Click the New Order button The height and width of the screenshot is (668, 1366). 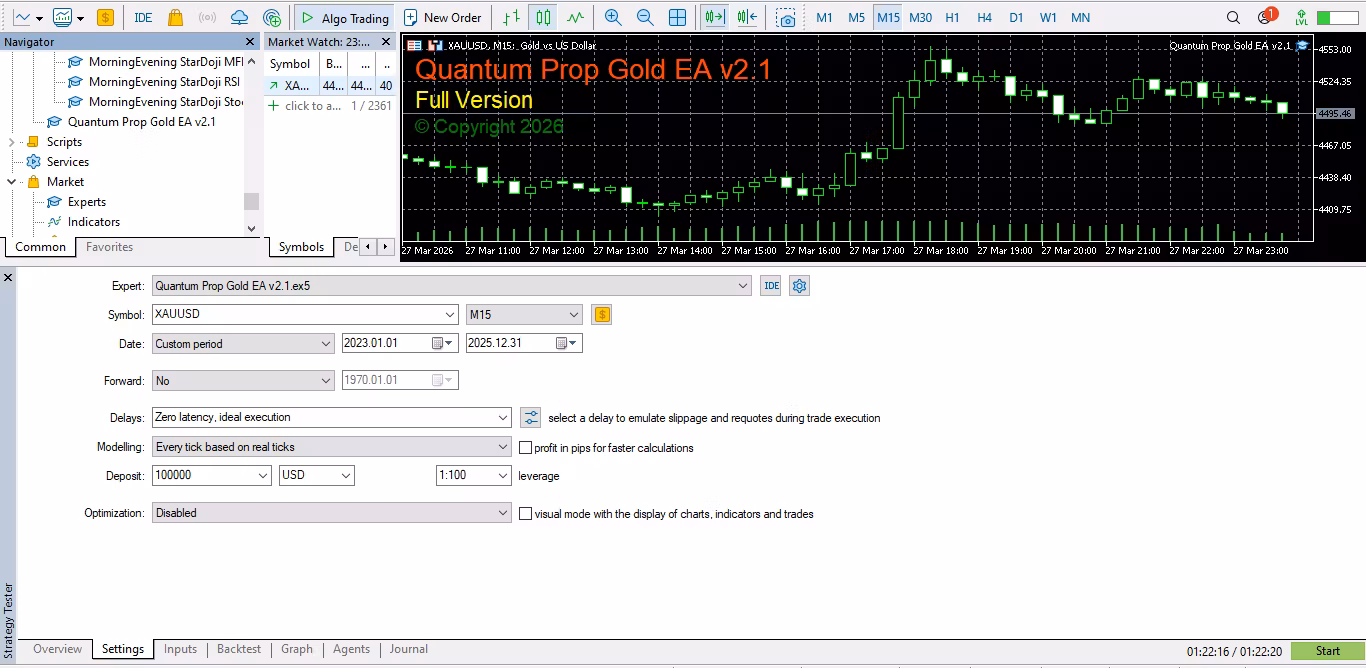[x=443, y=17]
